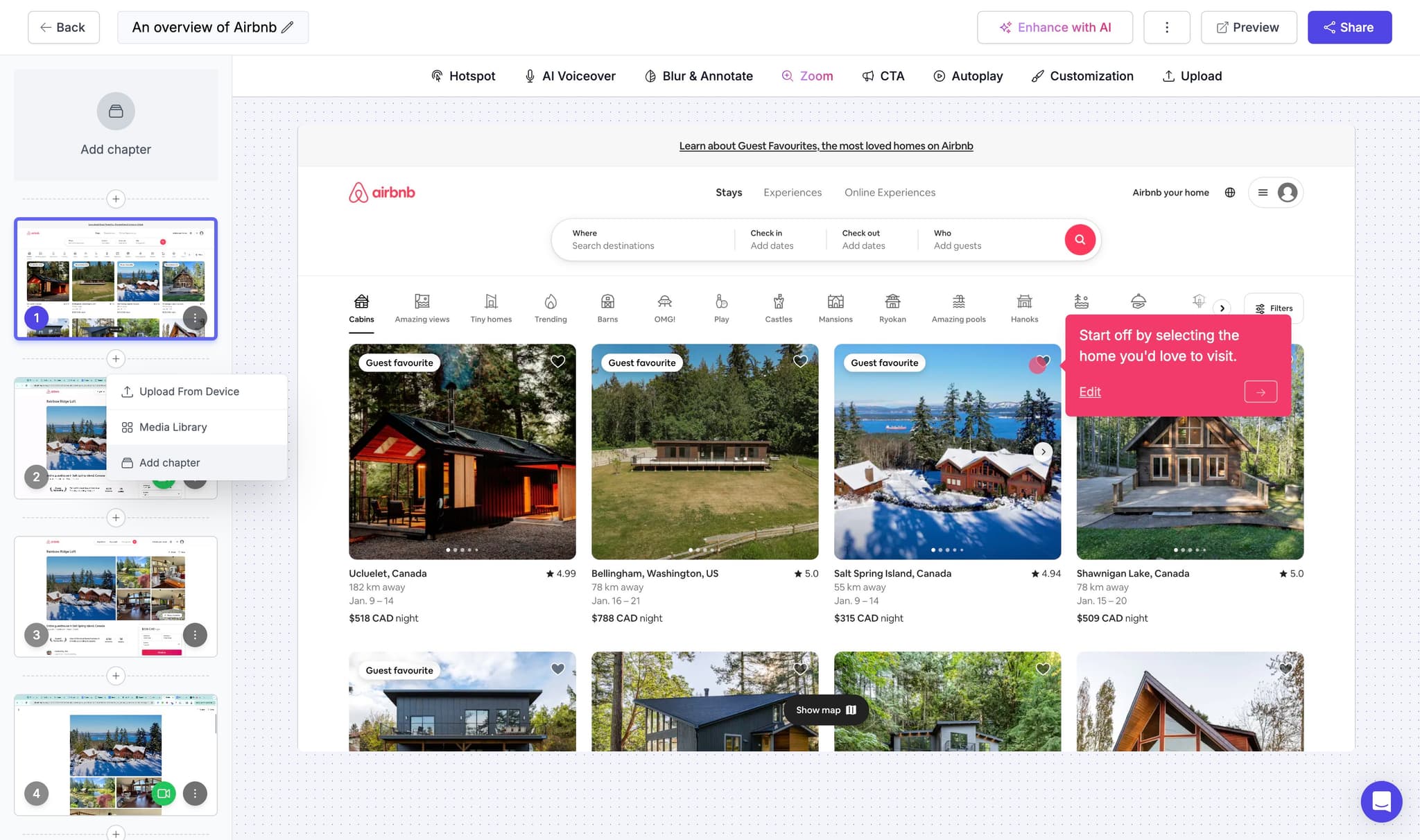Choose Add chapter menu entry
This screenshot has width=1420, height=840.
pyautogui.click(x=197, y=462)
